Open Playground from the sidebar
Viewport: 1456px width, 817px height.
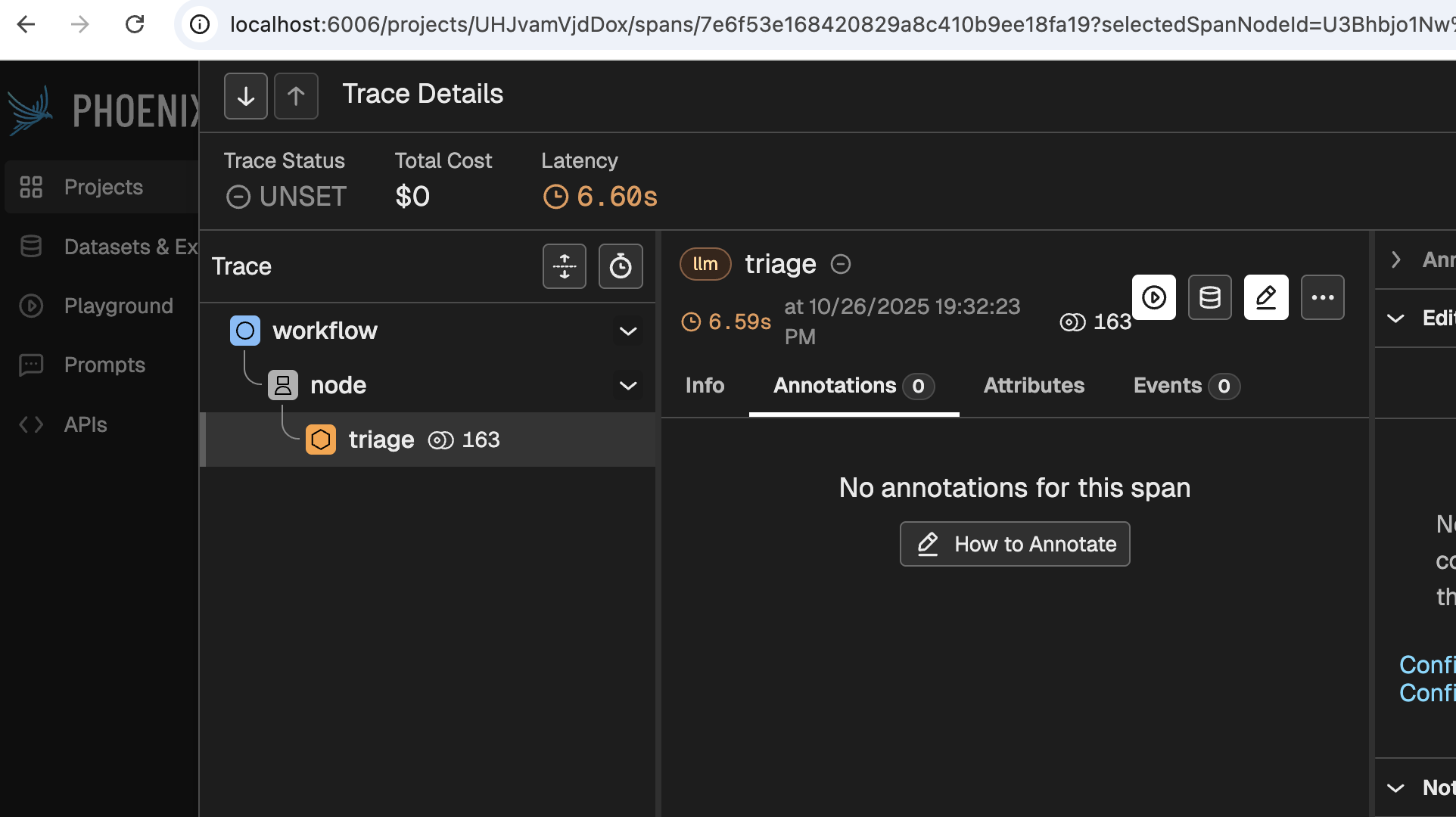[118, 306]
